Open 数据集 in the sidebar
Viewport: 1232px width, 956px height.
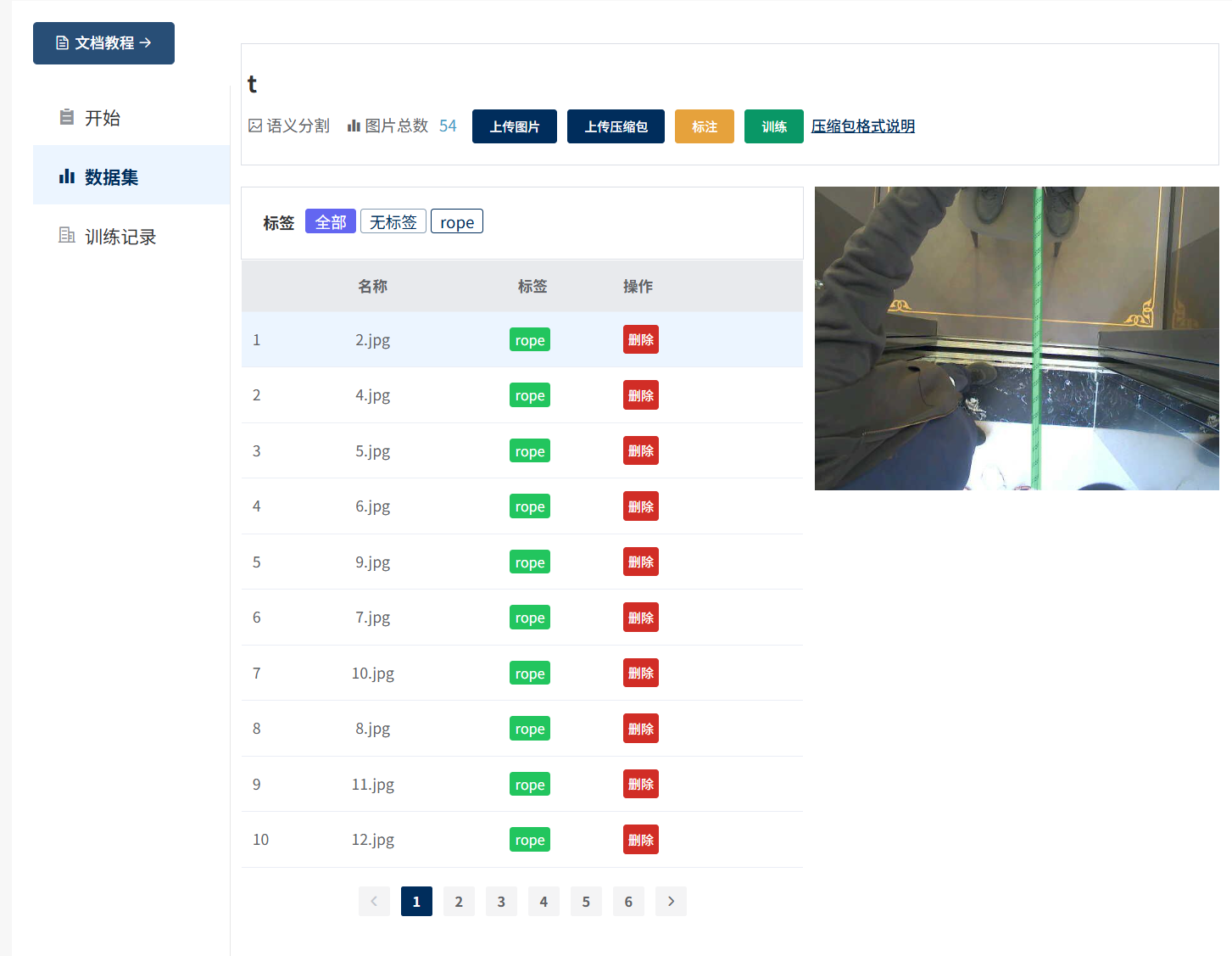tap(111, 177)
